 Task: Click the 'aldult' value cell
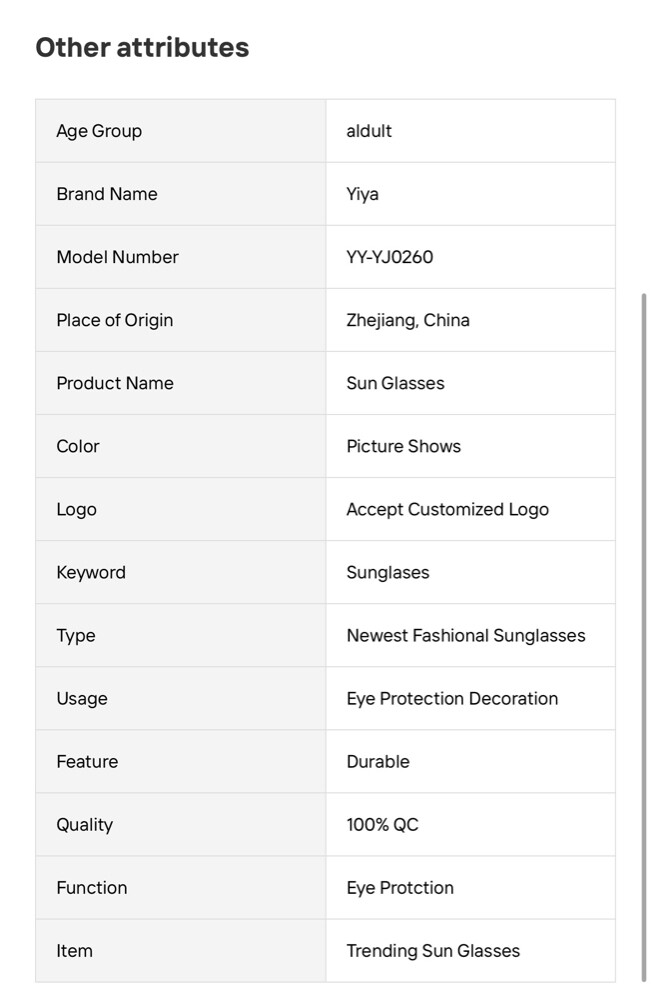coord(471,131)
